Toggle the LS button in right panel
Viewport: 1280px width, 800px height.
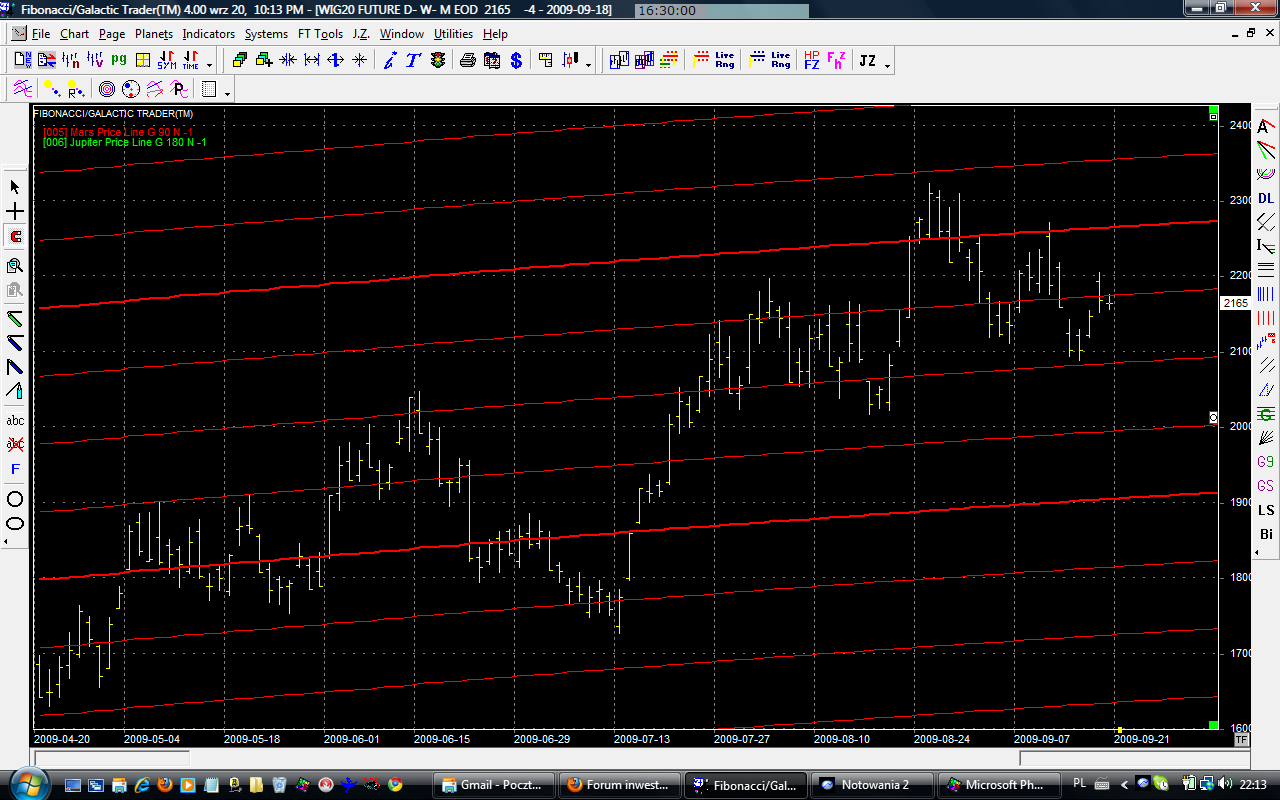pyautogui.click(x=1266, y=510)
